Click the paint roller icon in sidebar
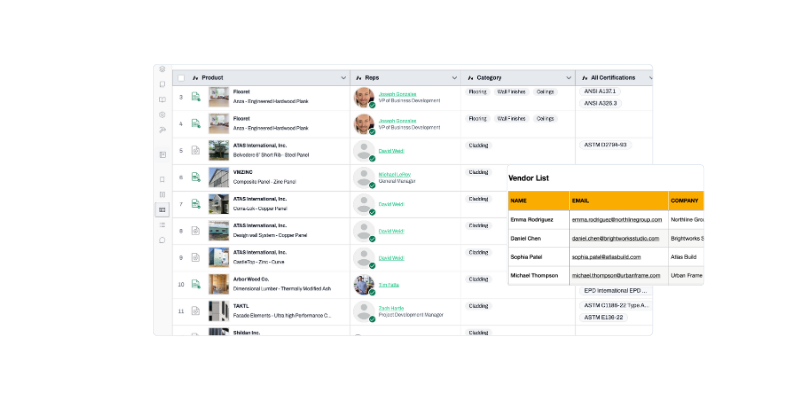Viewport: 800px width, 400px height. 162,130
